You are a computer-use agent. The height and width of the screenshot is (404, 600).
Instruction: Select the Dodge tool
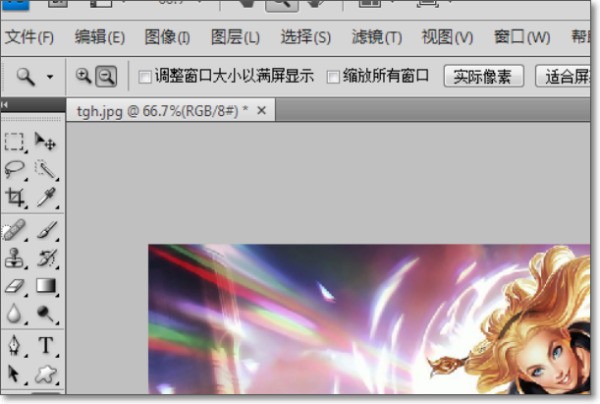coord(45,314)
